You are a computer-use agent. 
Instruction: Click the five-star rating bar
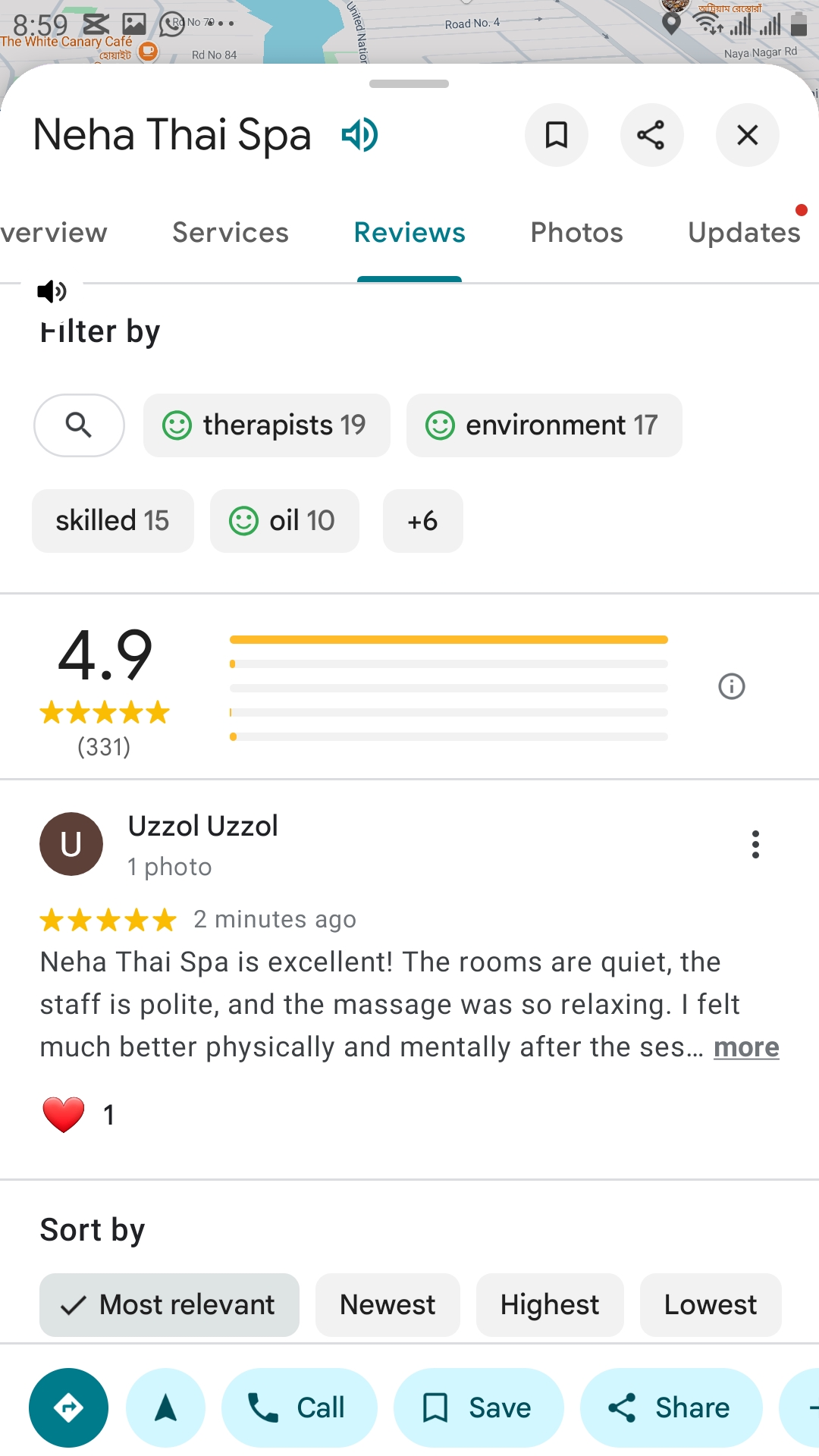(448, 640)
